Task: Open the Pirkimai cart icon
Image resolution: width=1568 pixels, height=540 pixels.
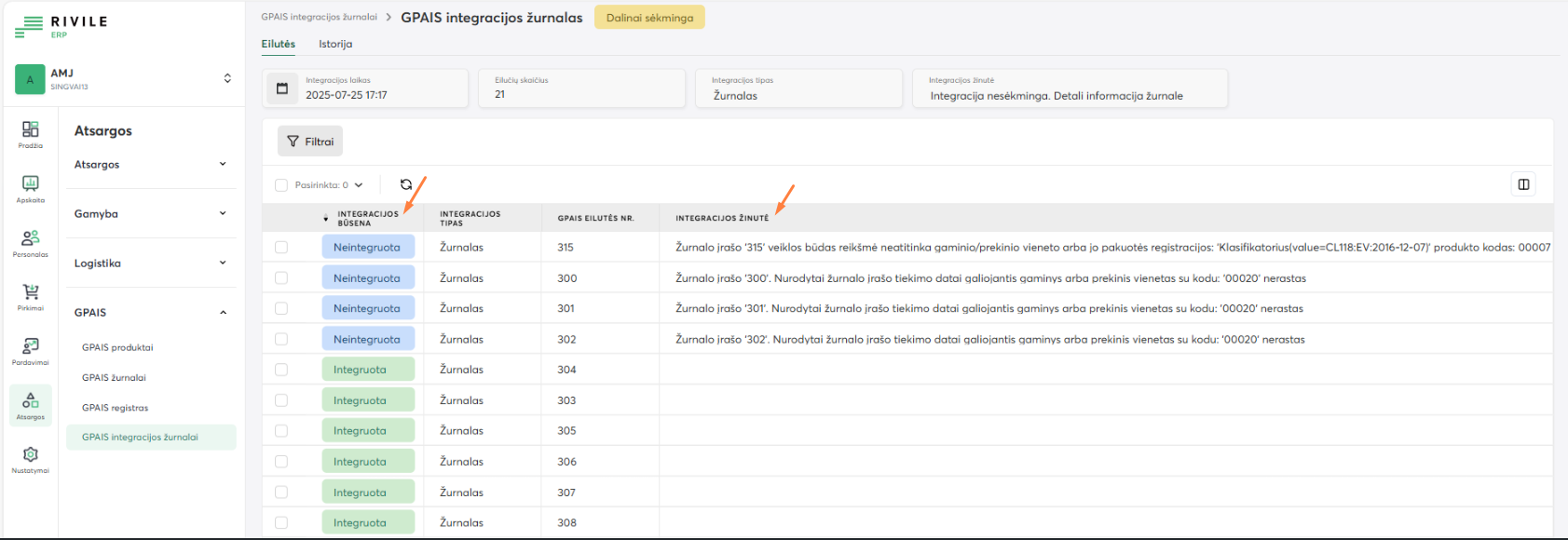Action: coord(30,293)
